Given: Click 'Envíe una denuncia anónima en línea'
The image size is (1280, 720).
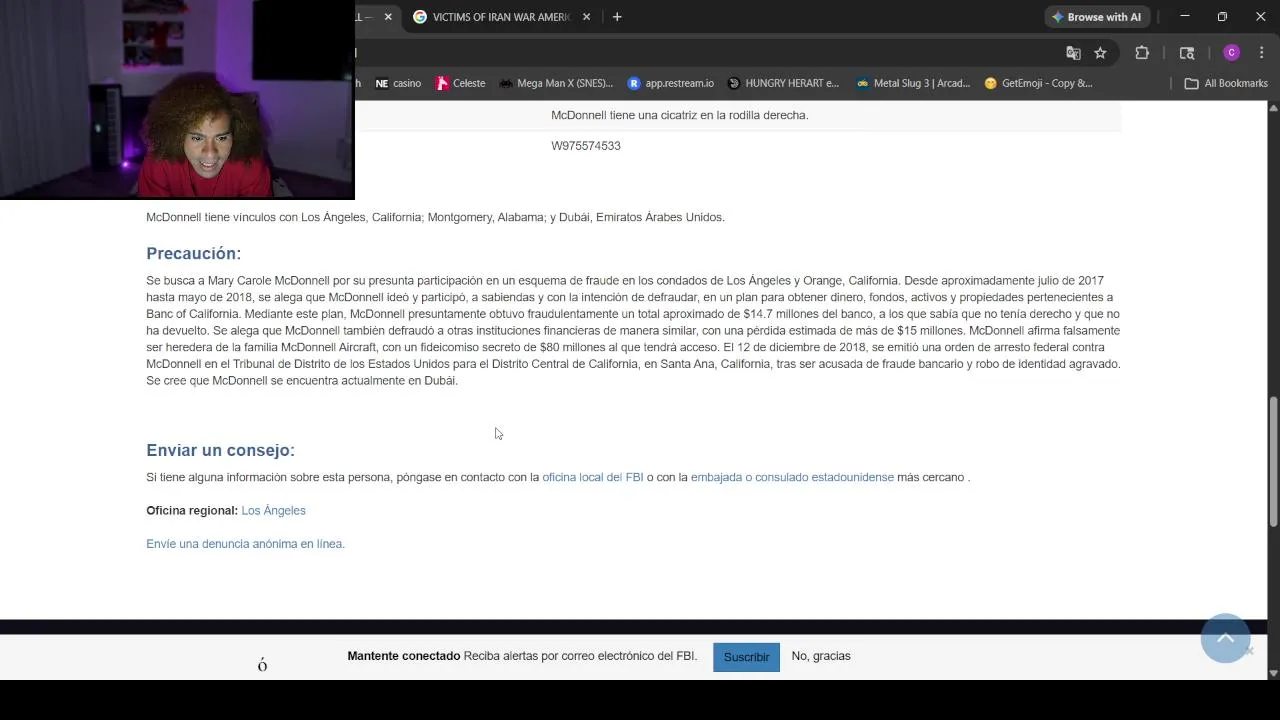Looking at the screenshot, I should pyautogui.click(x=245, y=544).
